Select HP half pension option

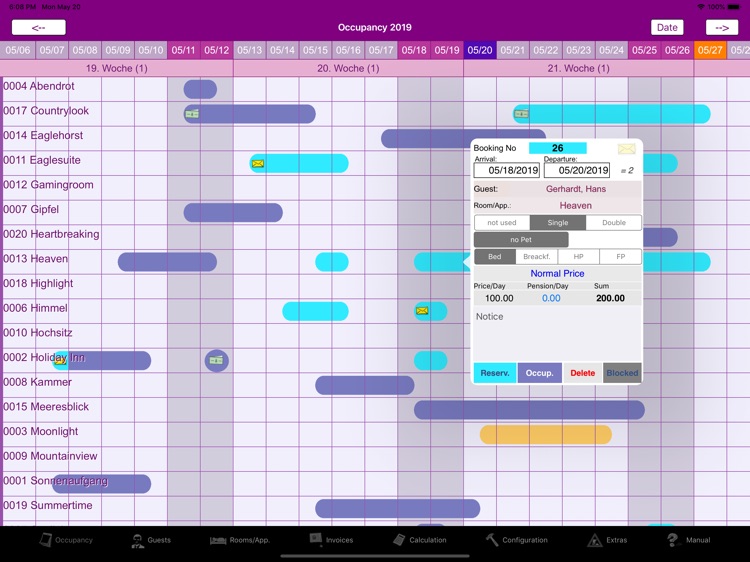click(578, 257)
